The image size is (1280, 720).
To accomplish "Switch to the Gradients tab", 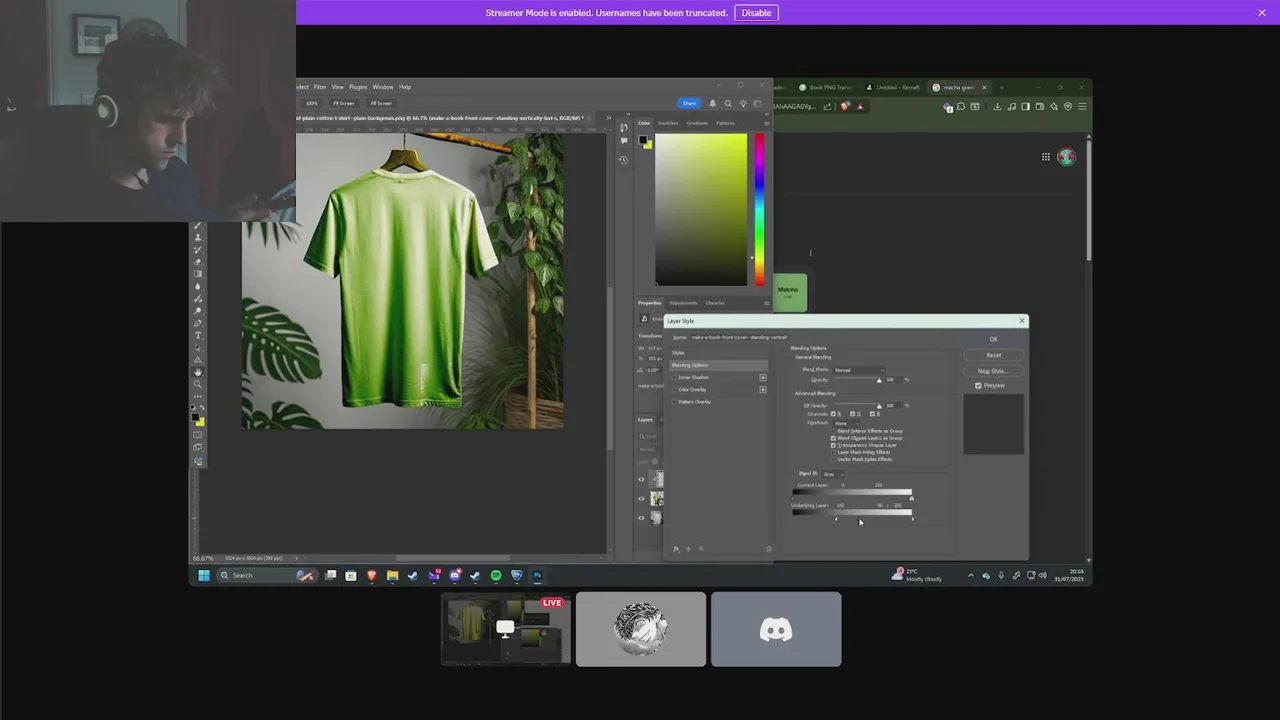I will [x=697, y=123].
